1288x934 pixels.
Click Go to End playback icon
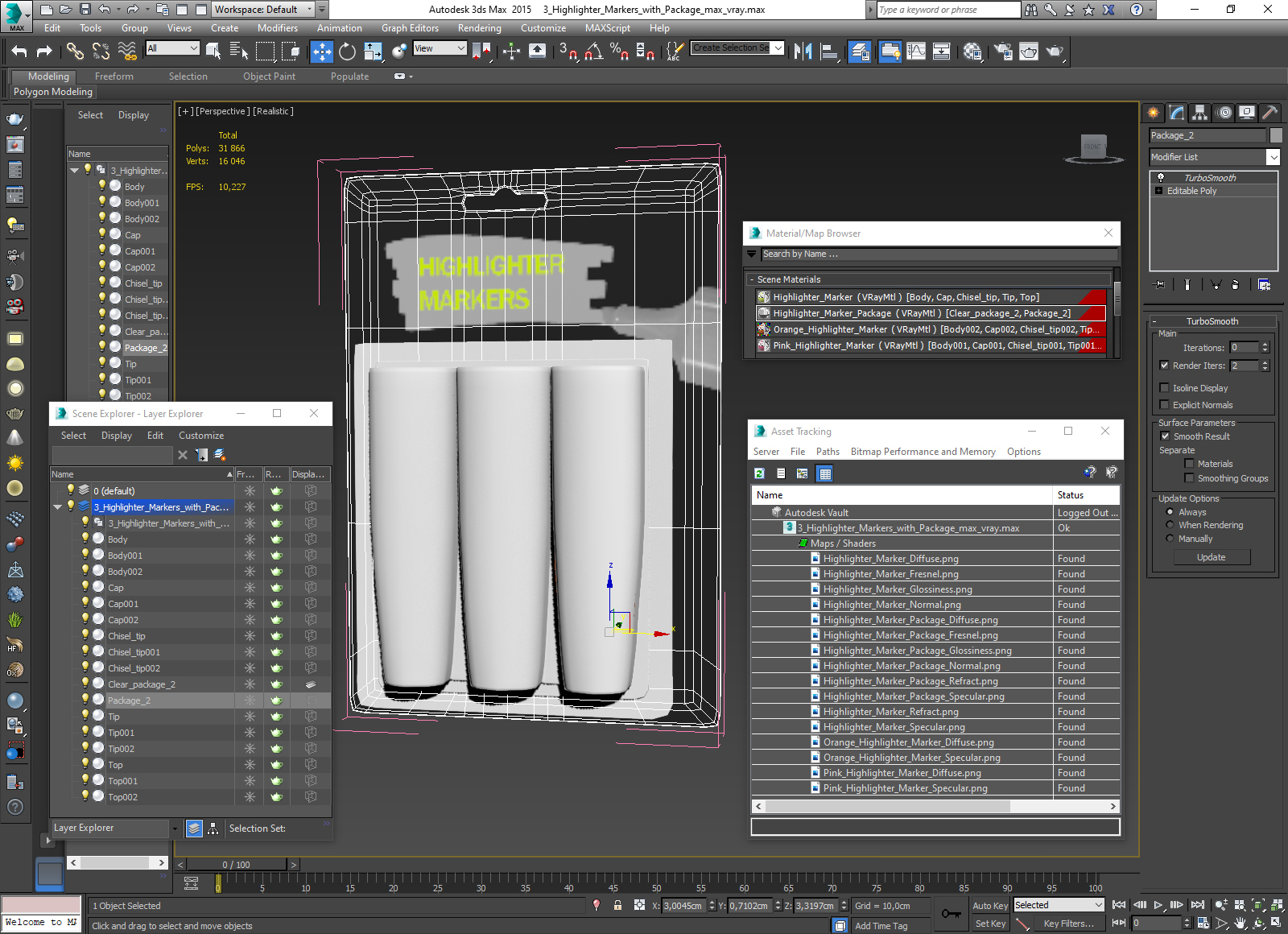tap(1198, 905)
